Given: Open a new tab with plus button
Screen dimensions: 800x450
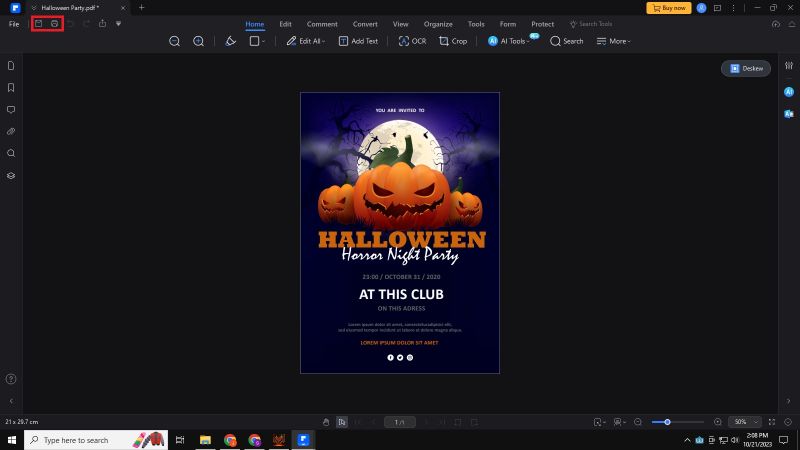Looking at the screenshot, I should pyautogui.click(x=141, y=8).
